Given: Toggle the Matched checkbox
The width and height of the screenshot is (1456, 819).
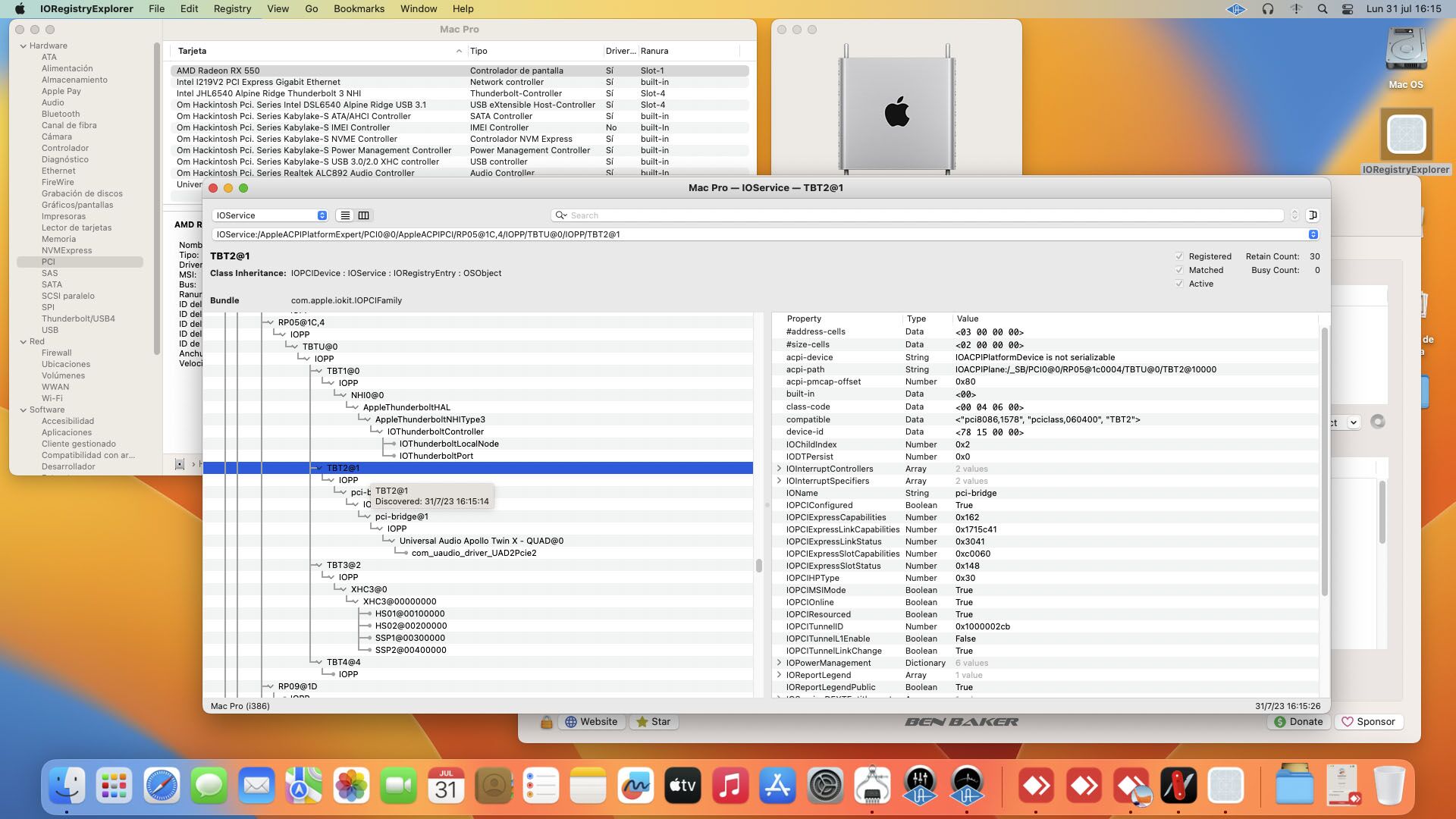Looking at the screenshot, I should 1179,270.
